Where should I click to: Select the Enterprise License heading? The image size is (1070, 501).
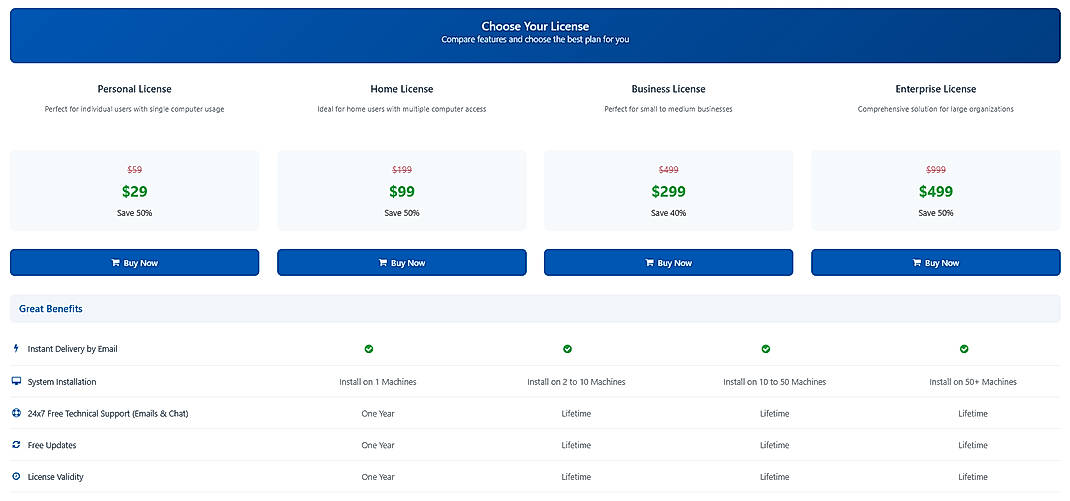936,89
